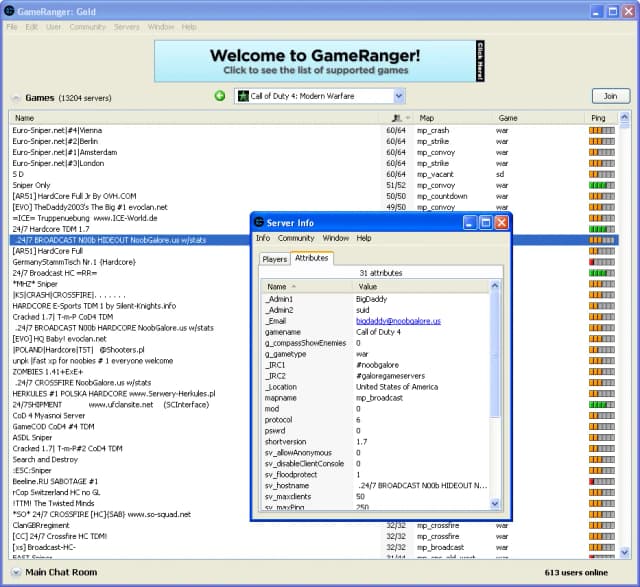Open the File menu
The image size is (640, 587).
point(12,27)
